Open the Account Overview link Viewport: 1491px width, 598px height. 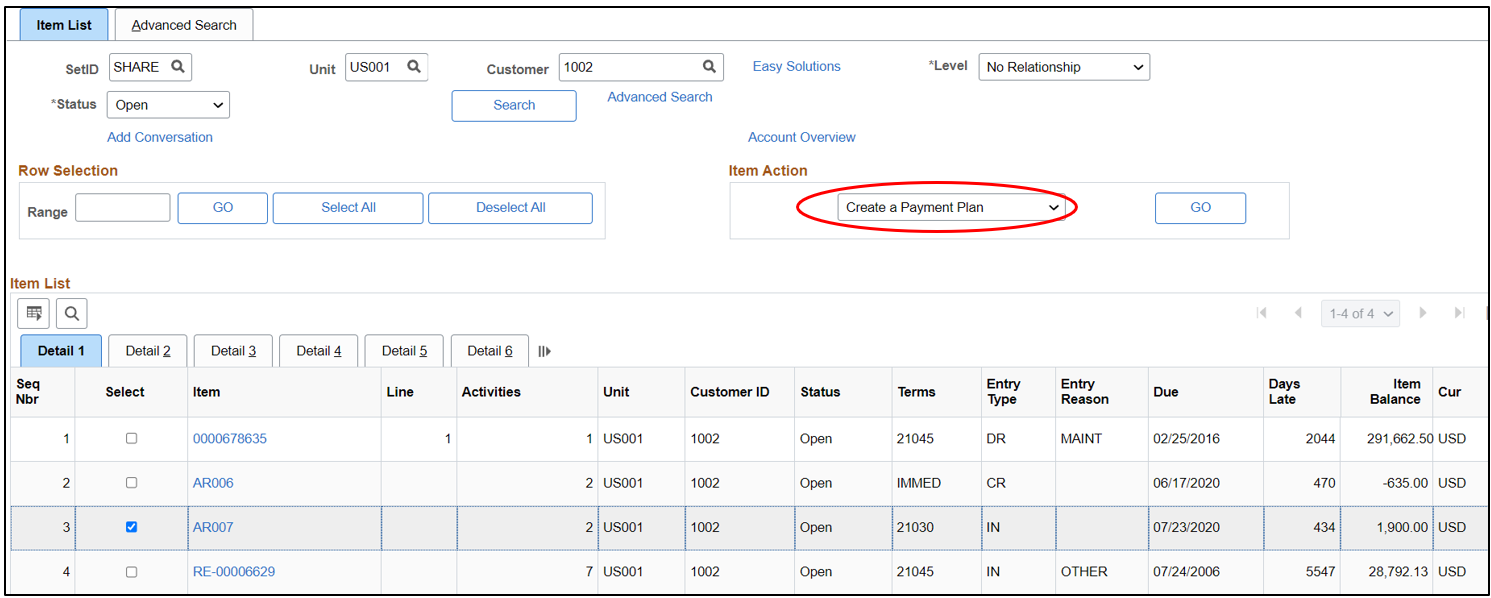(x=801, y=137)
